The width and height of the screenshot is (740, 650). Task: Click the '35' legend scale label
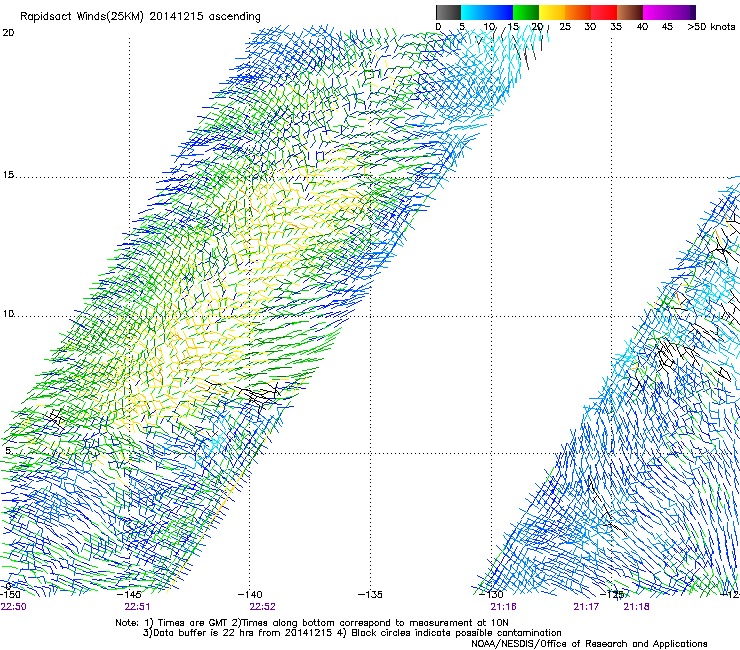tap(616, 27)
